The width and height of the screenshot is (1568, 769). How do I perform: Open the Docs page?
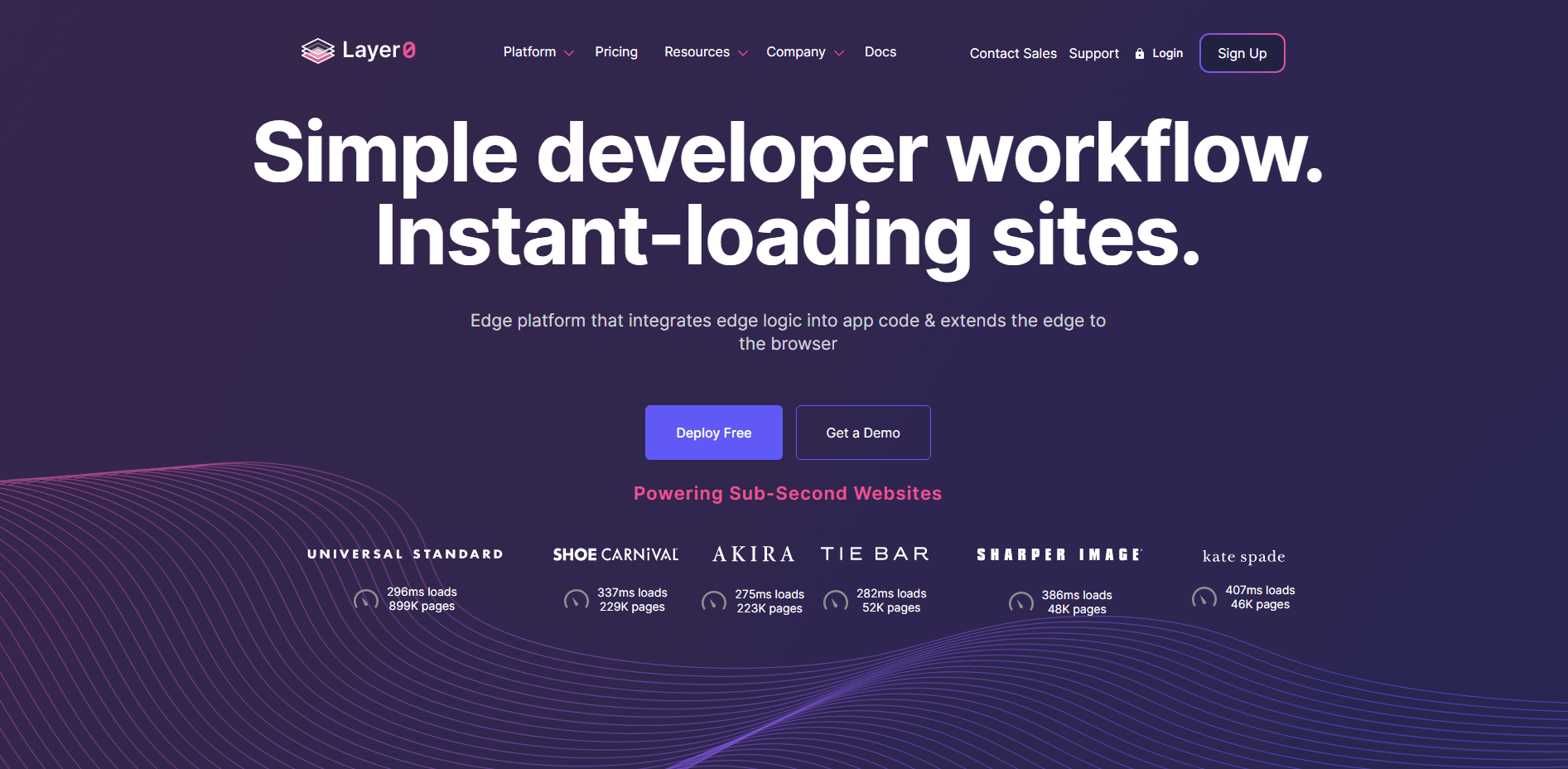pyautogui.click(x=880, y=52)
